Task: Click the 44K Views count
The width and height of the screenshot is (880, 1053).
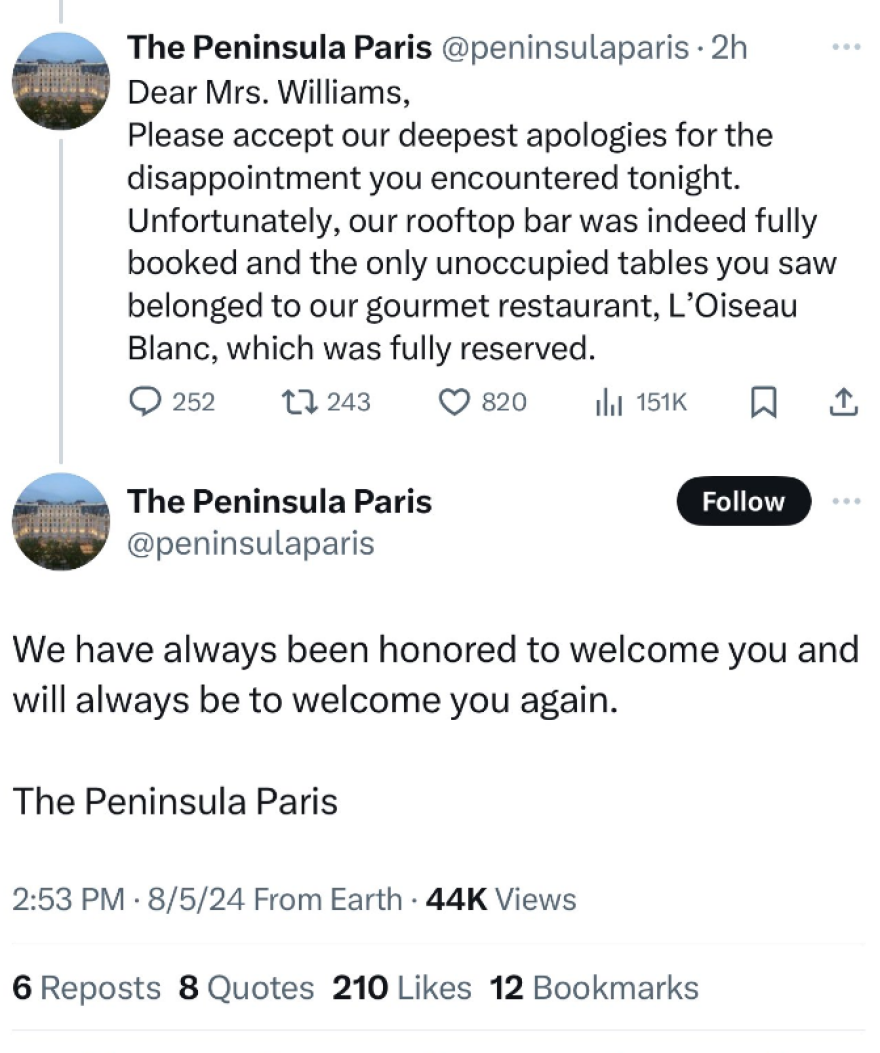Action: point(501,899)
